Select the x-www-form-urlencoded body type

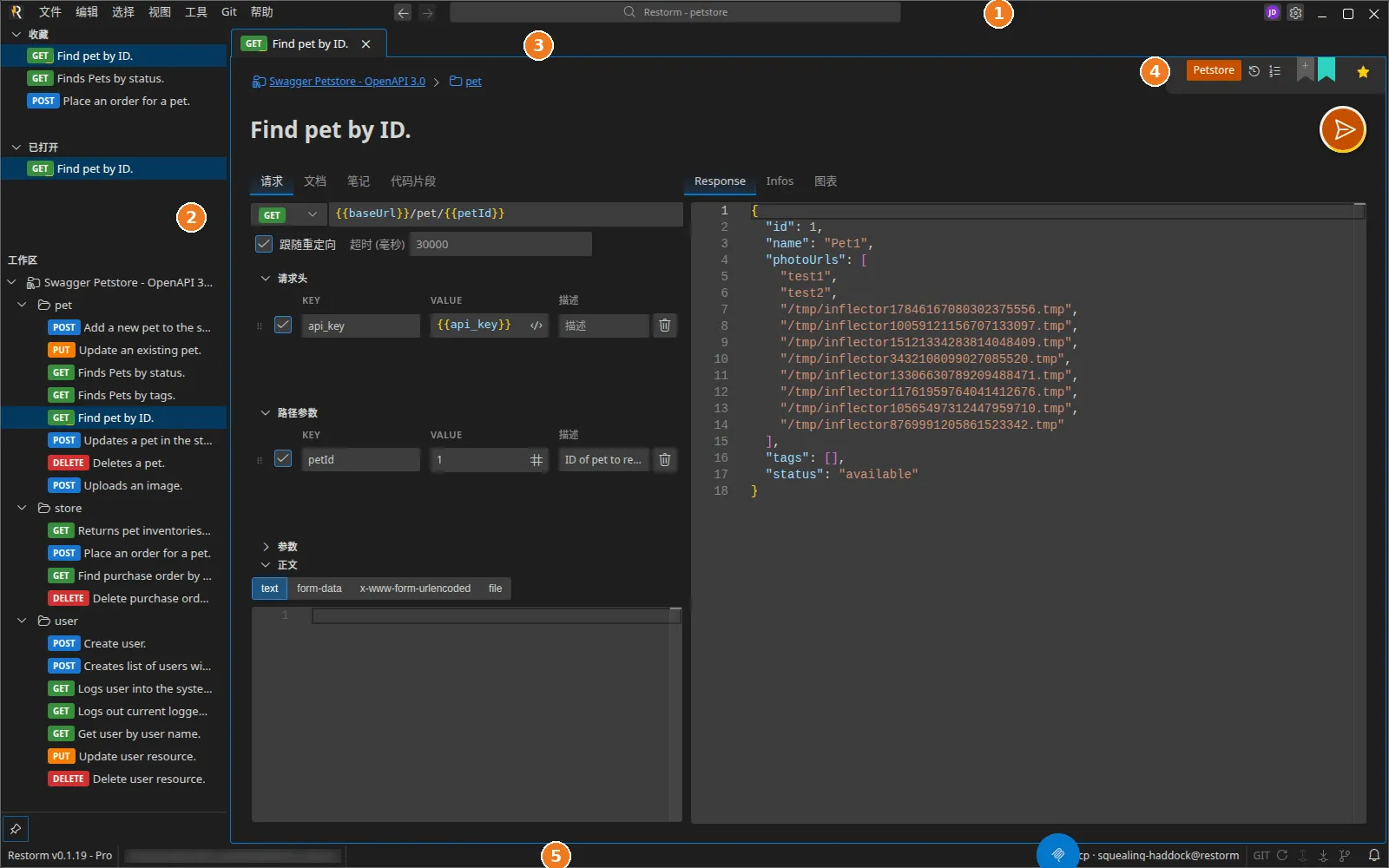click(415, 589)
